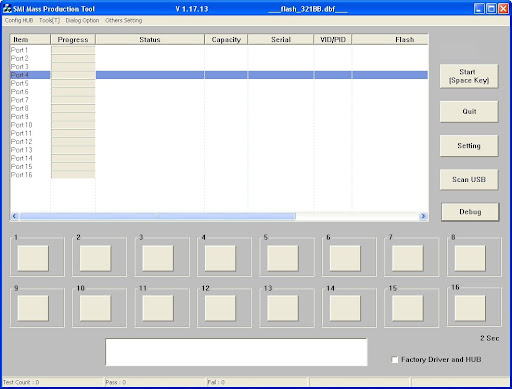
Task: Open the Tools(T) menu
Action: [49, 20]
